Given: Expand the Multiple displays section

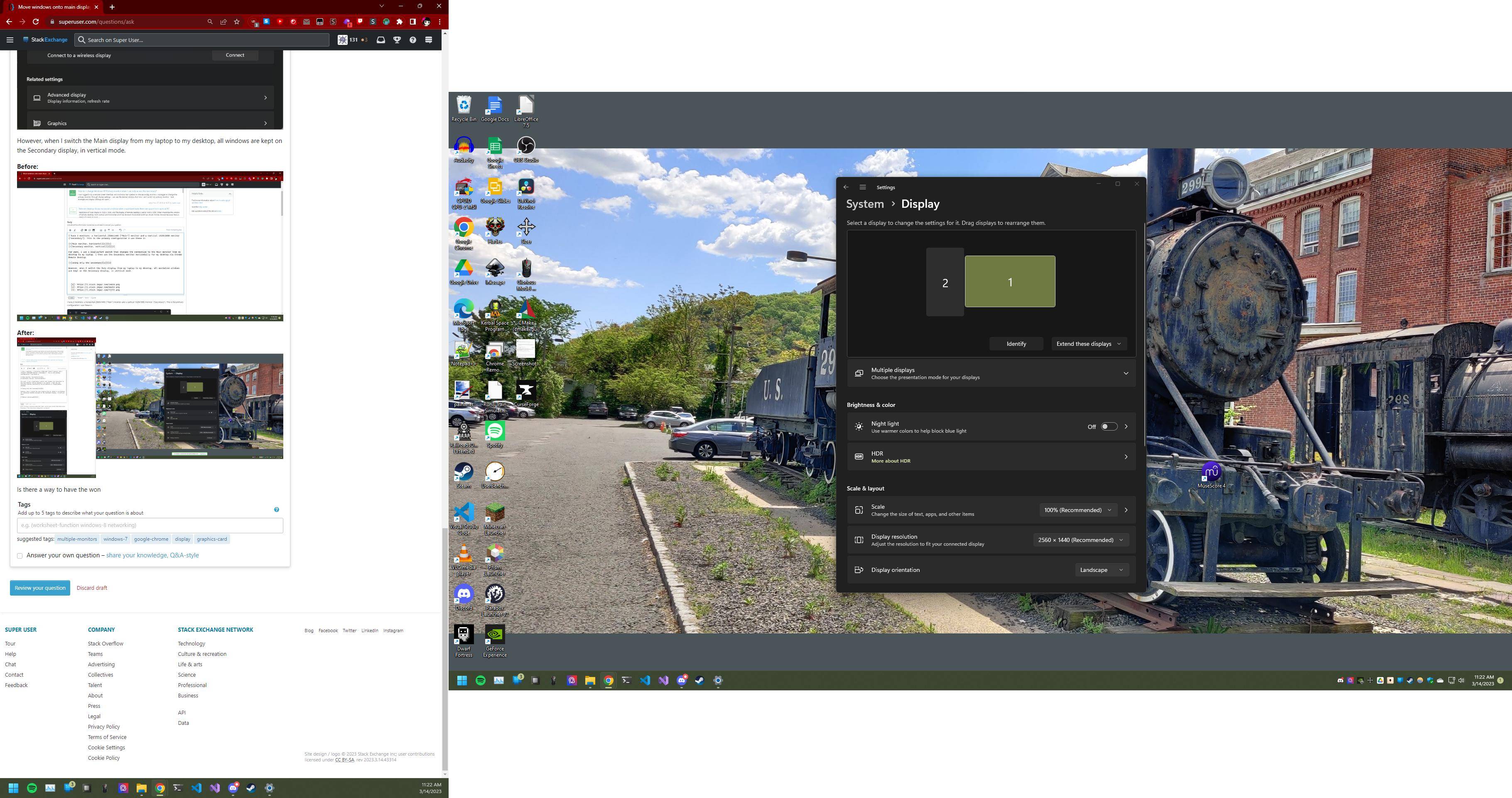Looking at the screenshot, I should coord(1125,374).
